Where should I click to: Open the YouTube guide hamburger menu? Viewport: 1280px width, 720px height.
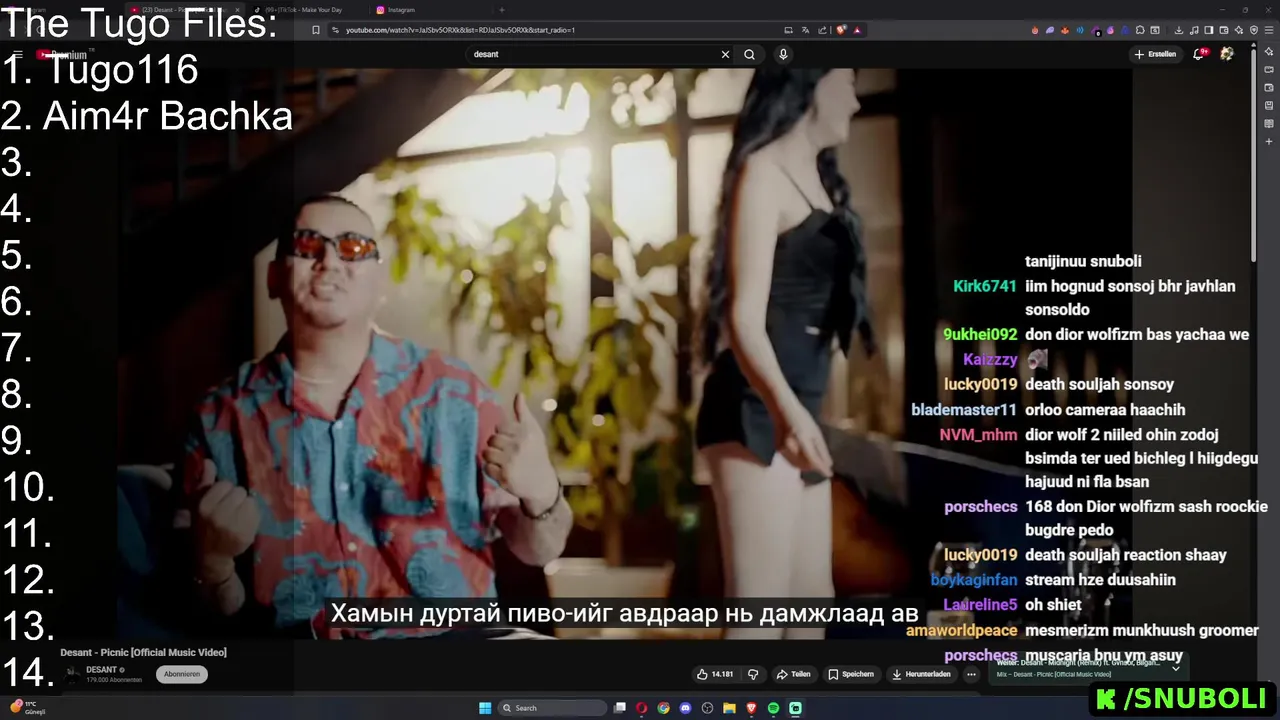click(18, 54)
